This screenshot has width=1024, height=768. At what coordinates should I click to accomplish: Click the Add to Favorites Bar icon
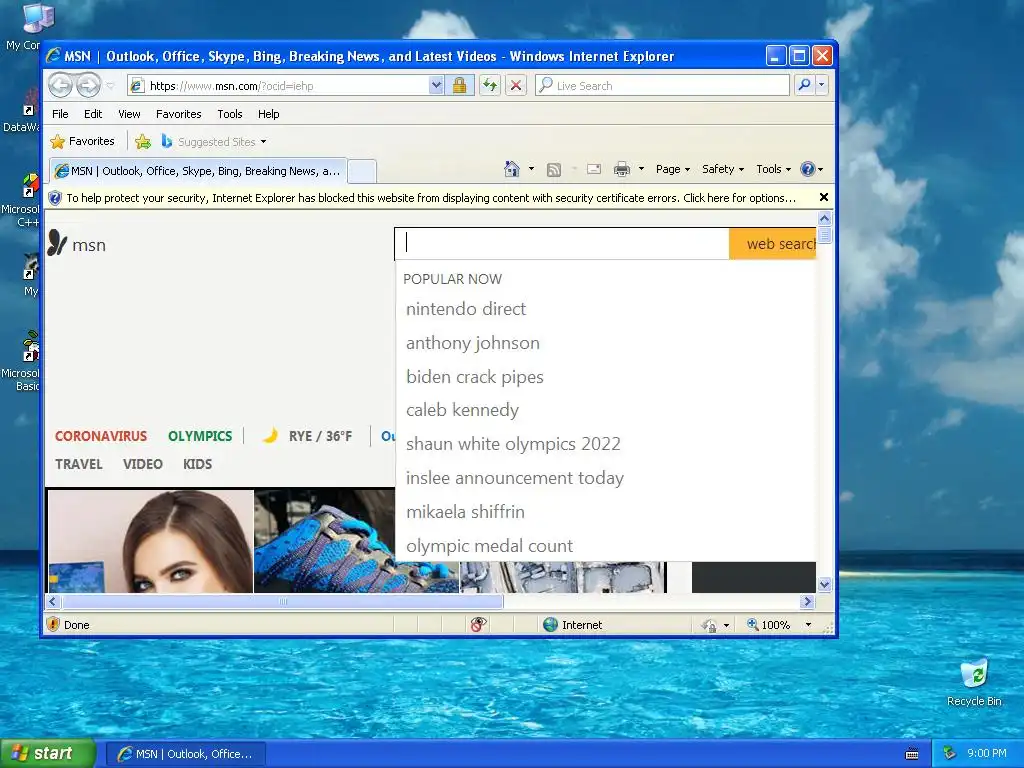pos(142,141)
